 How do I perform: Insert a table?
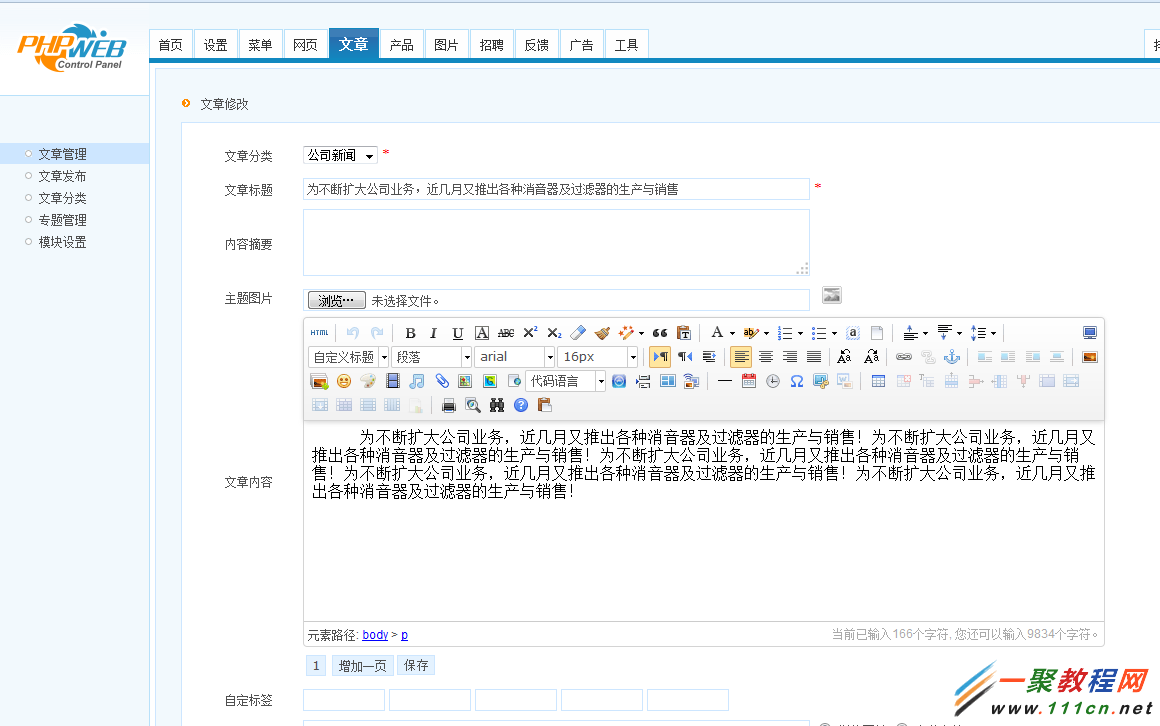(878, 381)
